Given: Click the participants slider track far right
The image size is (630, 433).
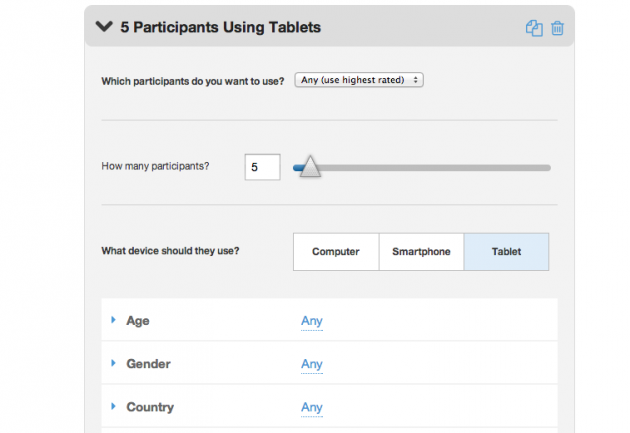Looking at the screenshot, I should click(544, 168).
